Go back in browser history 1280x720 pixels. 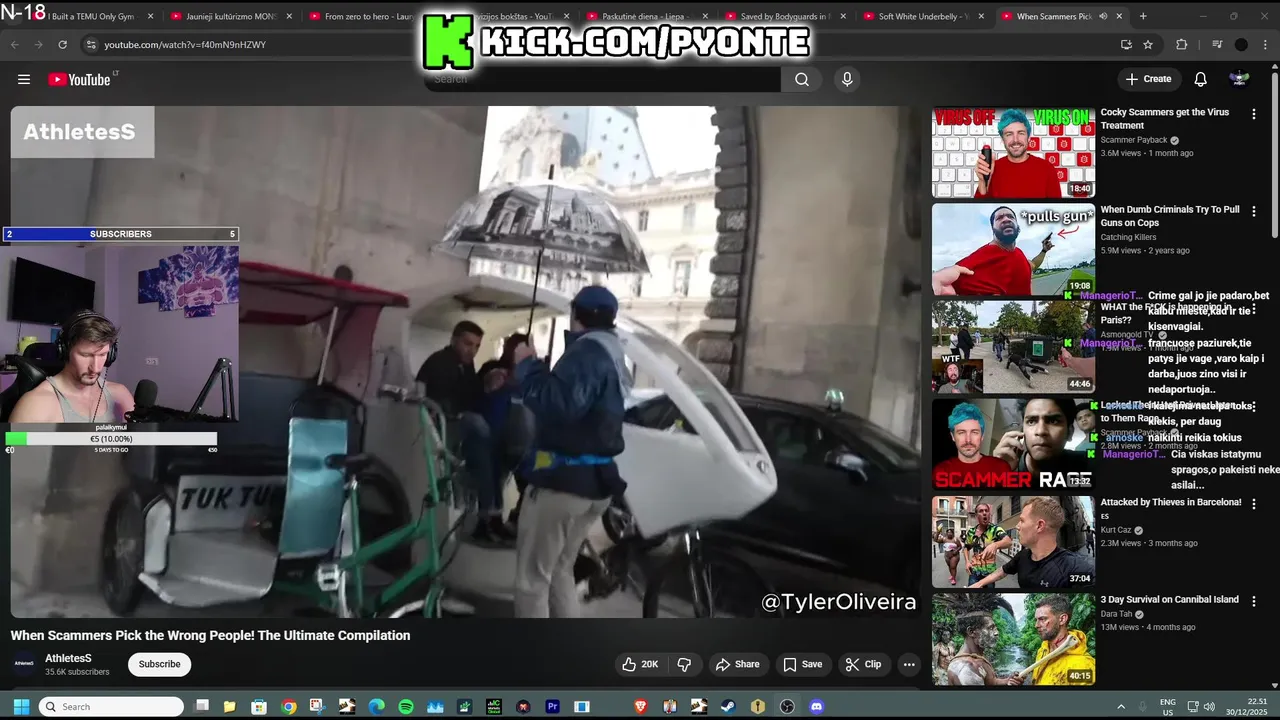pos(14,44)
